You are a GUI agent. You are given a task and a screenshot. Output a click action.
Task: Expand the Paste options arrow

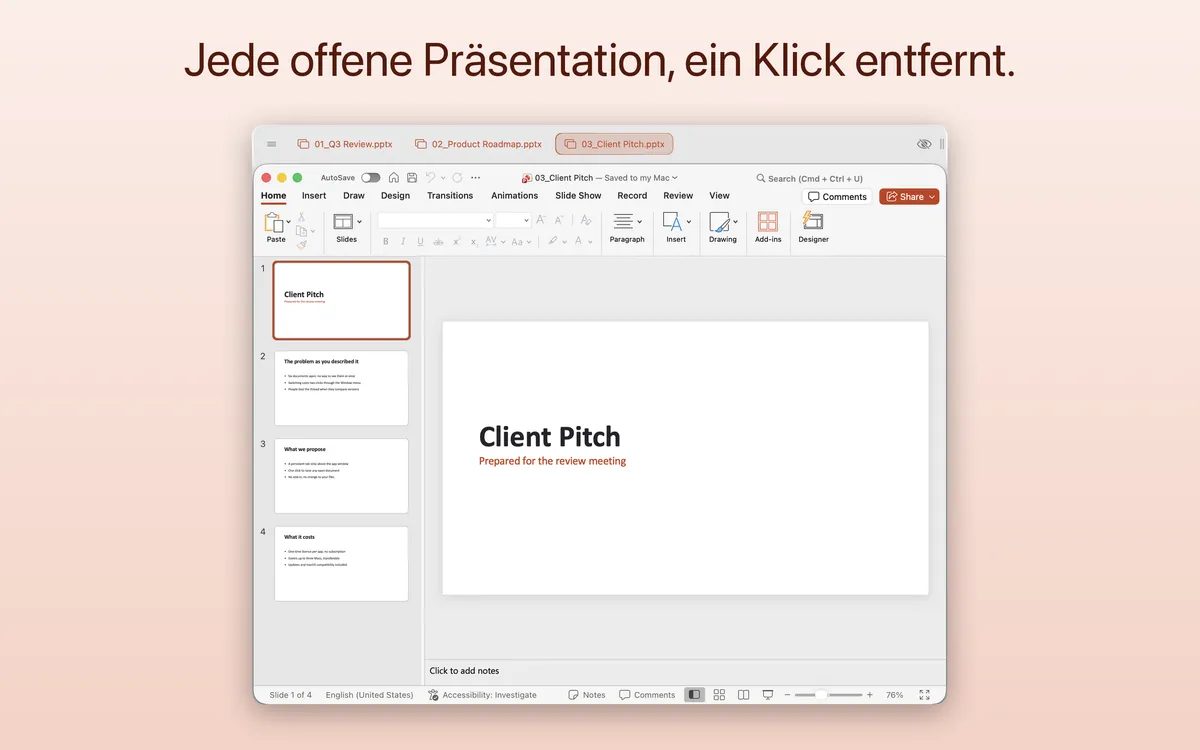point(289,222)
